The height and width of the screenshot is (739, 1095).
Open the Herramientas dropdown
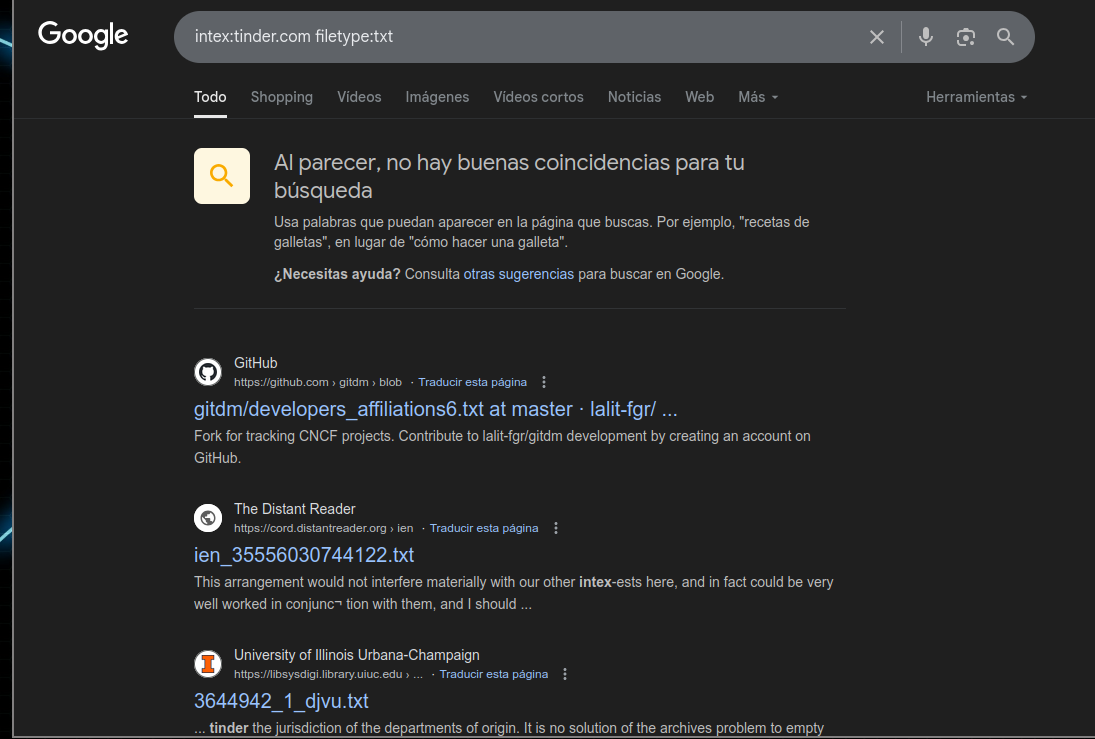click(x=976, y=97)
